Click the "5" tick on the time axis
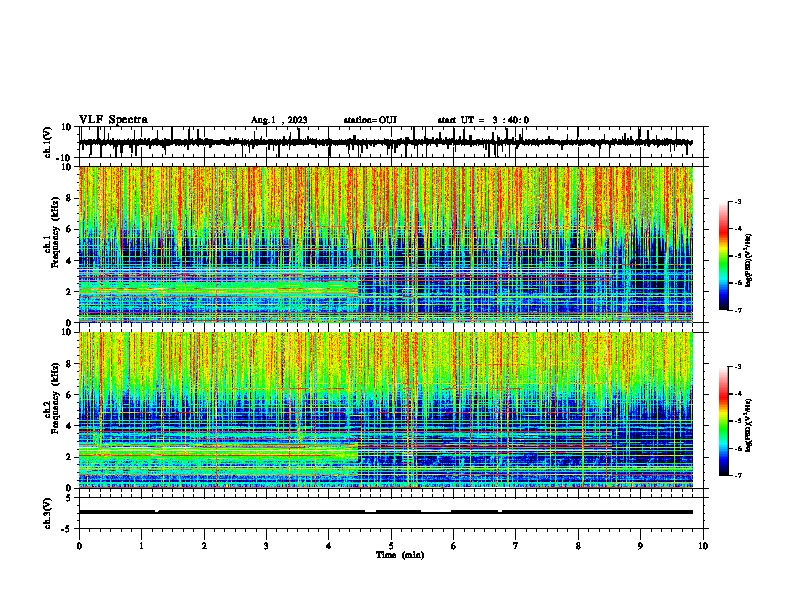The width and height of the screenshot is (792, 612). click(x=391, y=546)
